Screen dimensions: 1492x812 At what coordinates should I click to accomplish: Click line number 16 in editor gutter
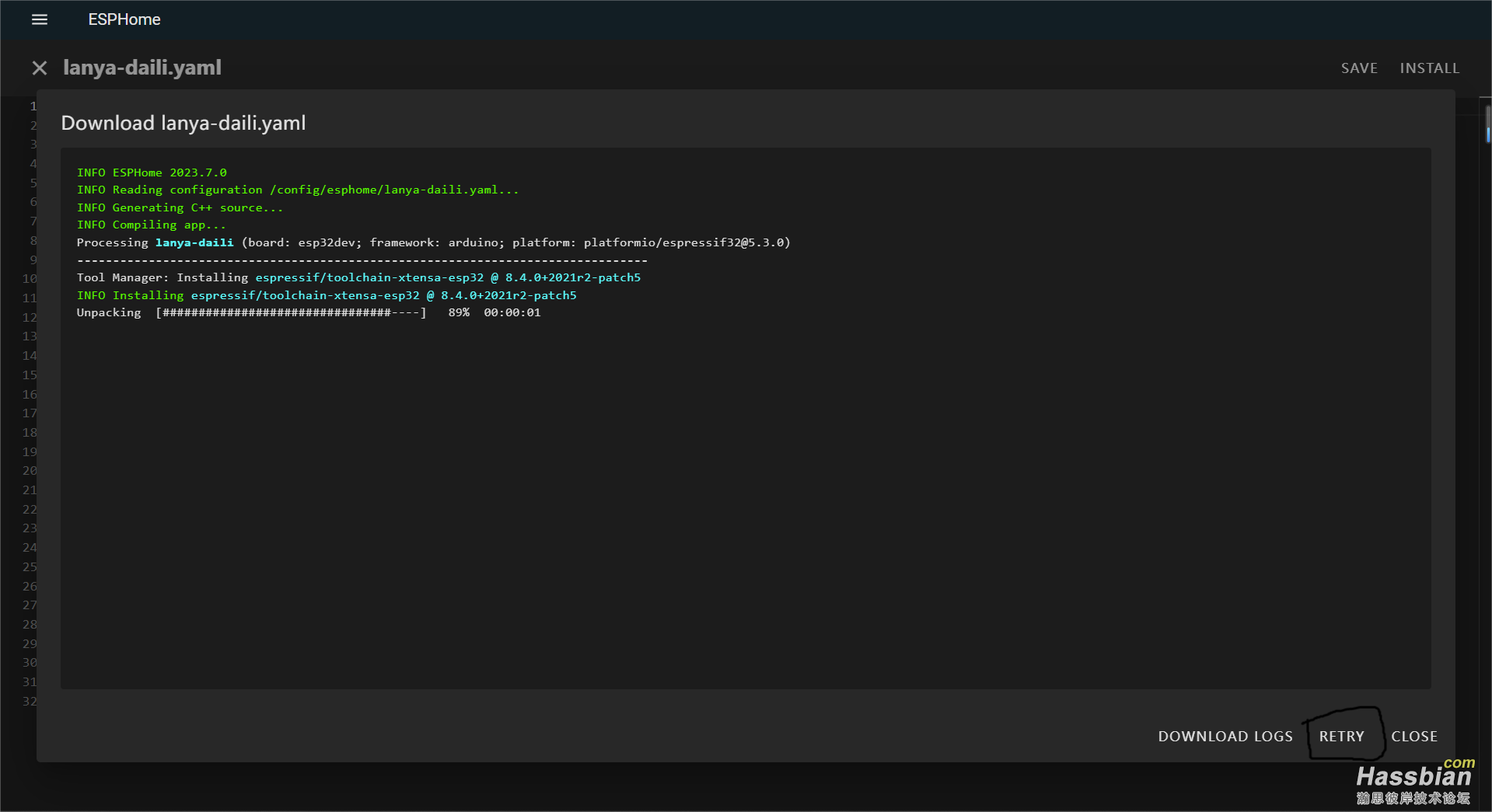[30, 394]
